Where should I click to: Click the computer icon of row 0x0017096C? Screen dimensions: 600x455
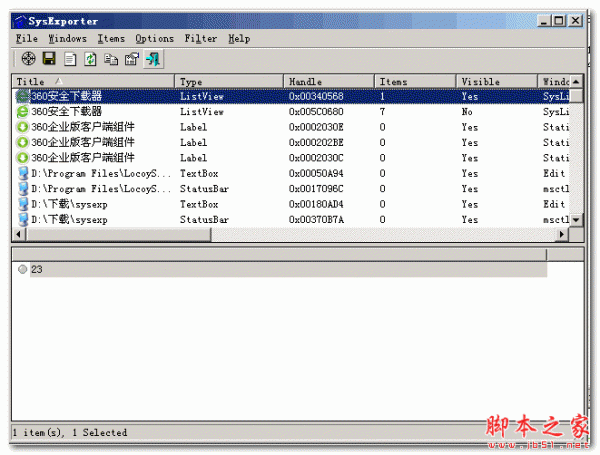click(x=23, y=189)
